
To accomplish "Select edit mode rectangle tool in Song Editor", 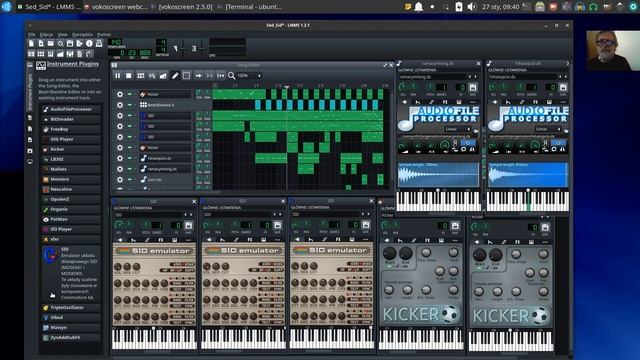I will [187, 76].
